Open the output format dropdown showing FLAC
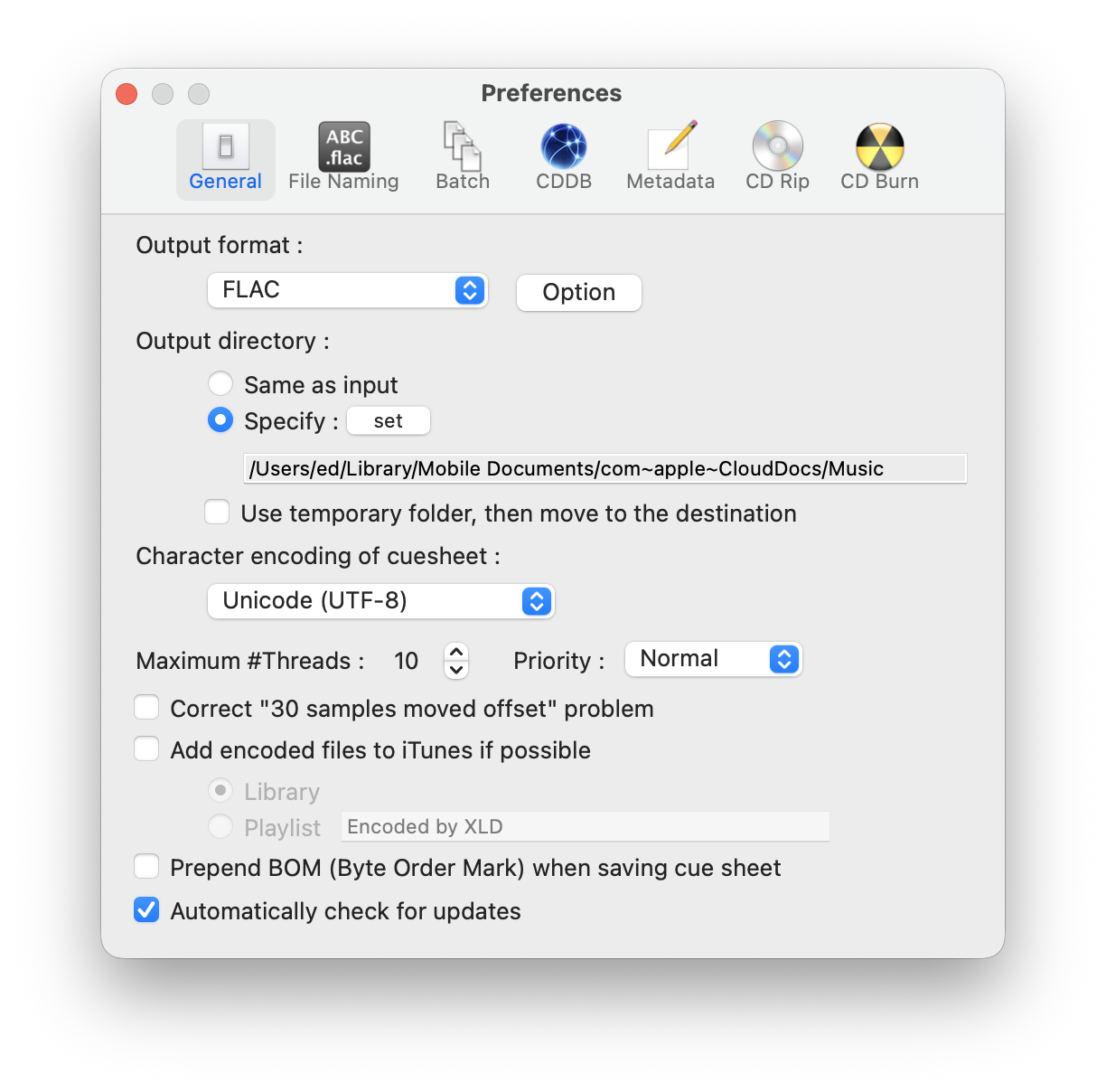The image size is (1106, 1092). [x=347, y=290]
